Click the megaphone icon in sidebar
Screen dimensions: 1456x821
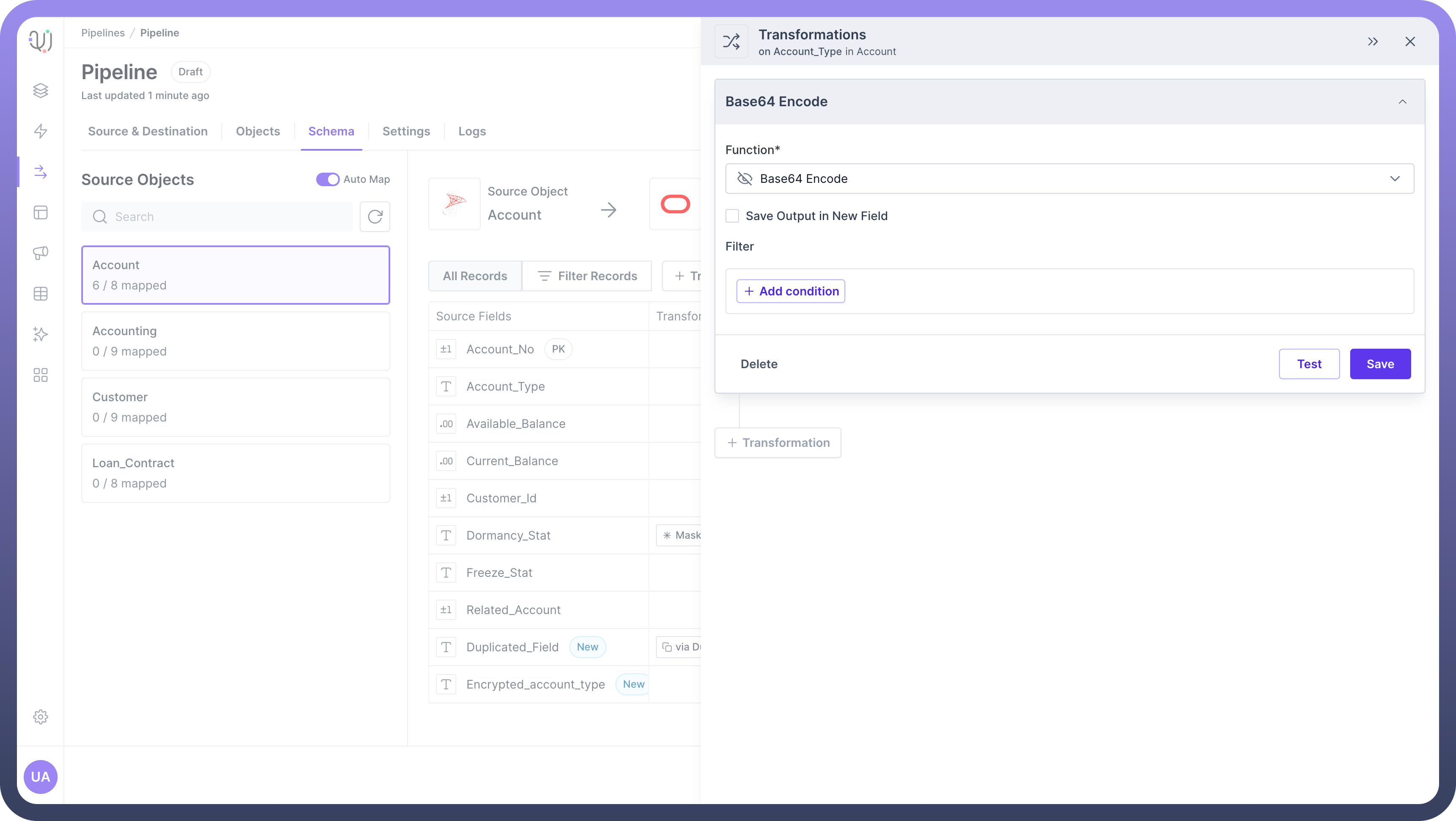[x=40, y=253]
